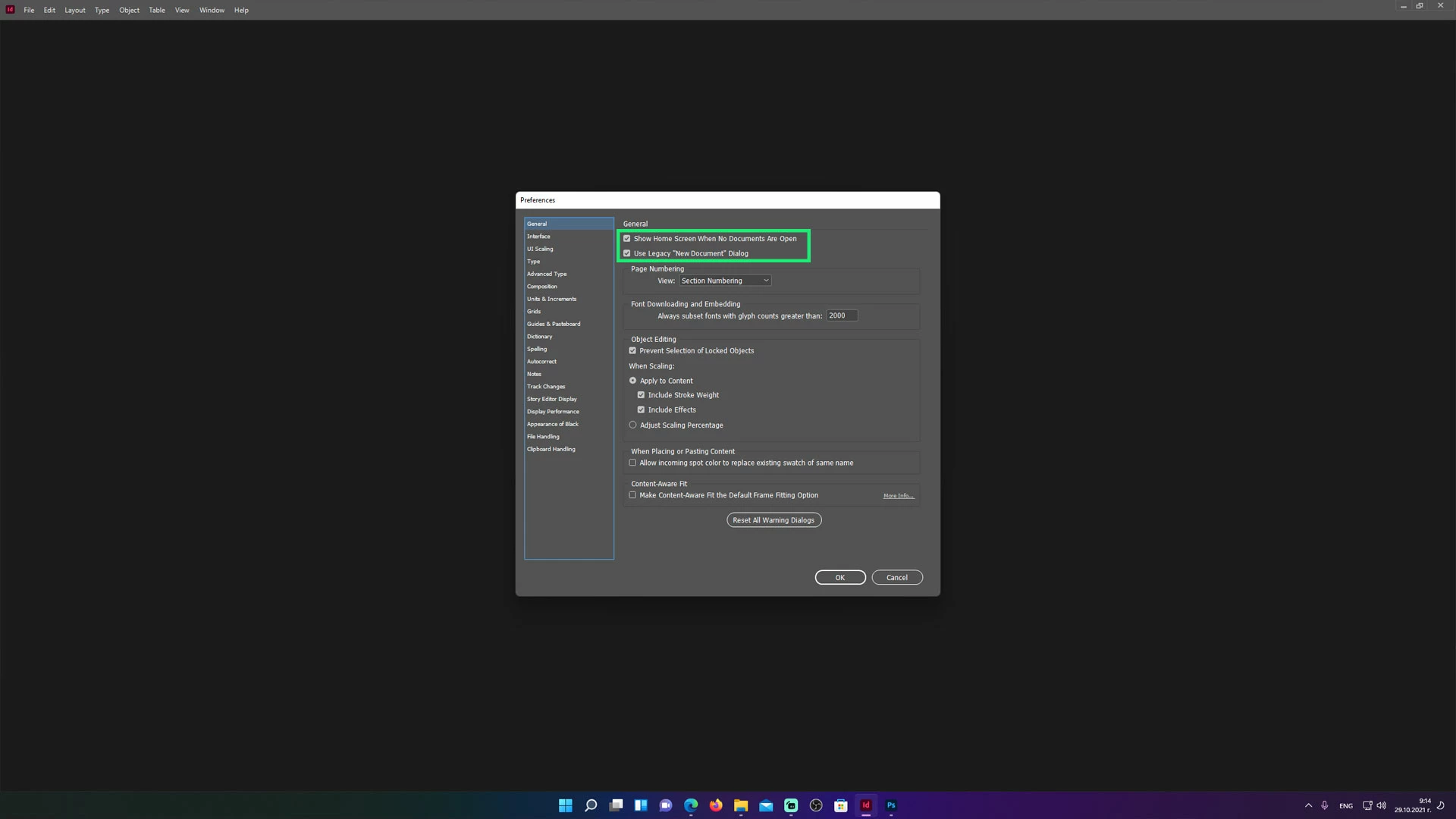
Task: Open the Display Performance preferences category
Action: [x=553, y=412]
